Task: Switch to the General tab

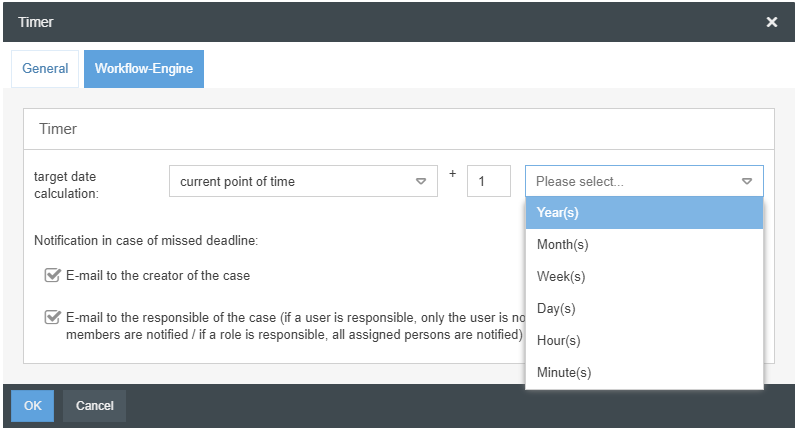Action: (x=45, y=69)
